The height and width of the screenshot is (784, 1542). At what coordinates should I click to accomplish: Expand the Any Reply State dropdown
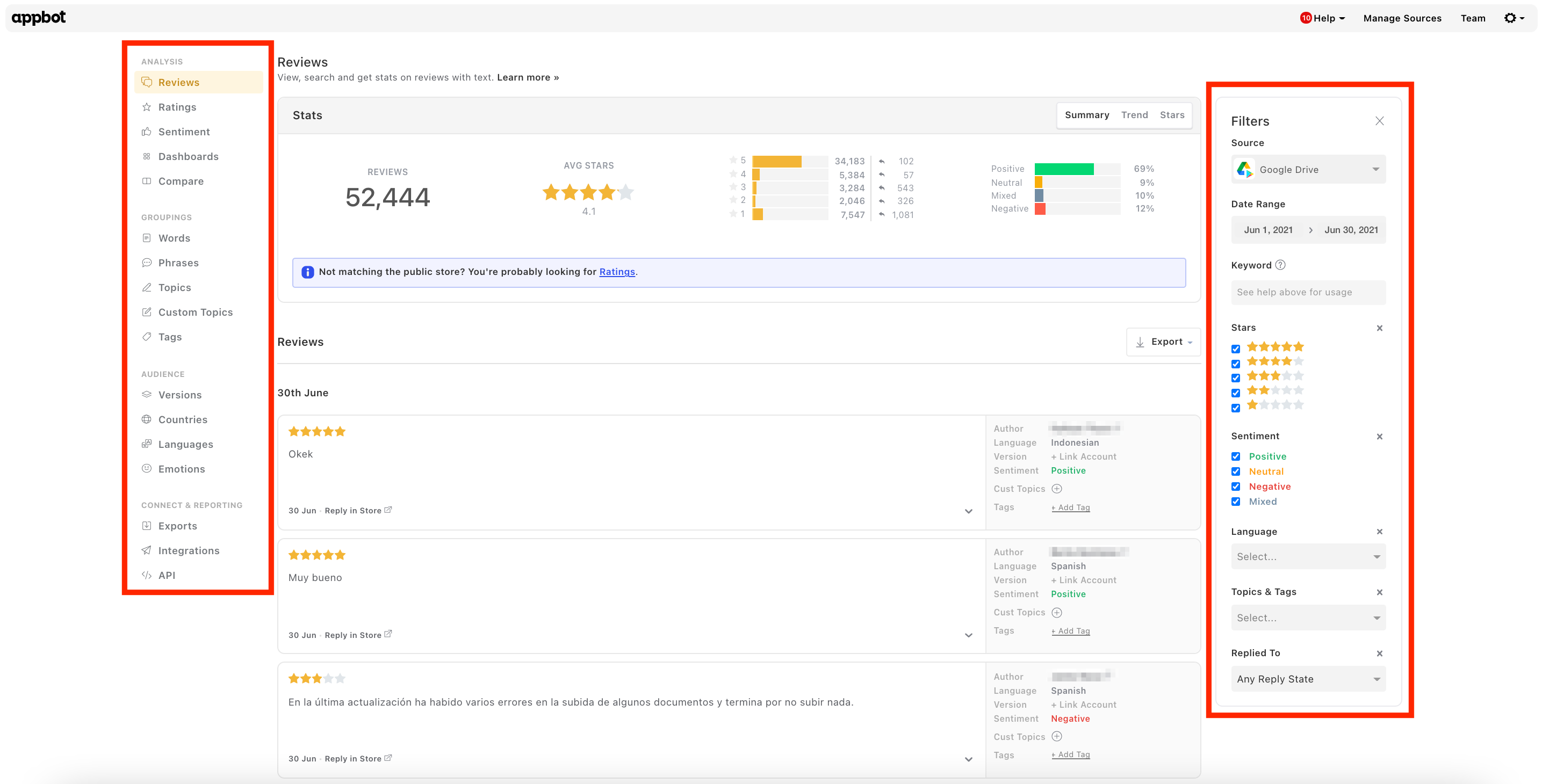(1308, 679)
